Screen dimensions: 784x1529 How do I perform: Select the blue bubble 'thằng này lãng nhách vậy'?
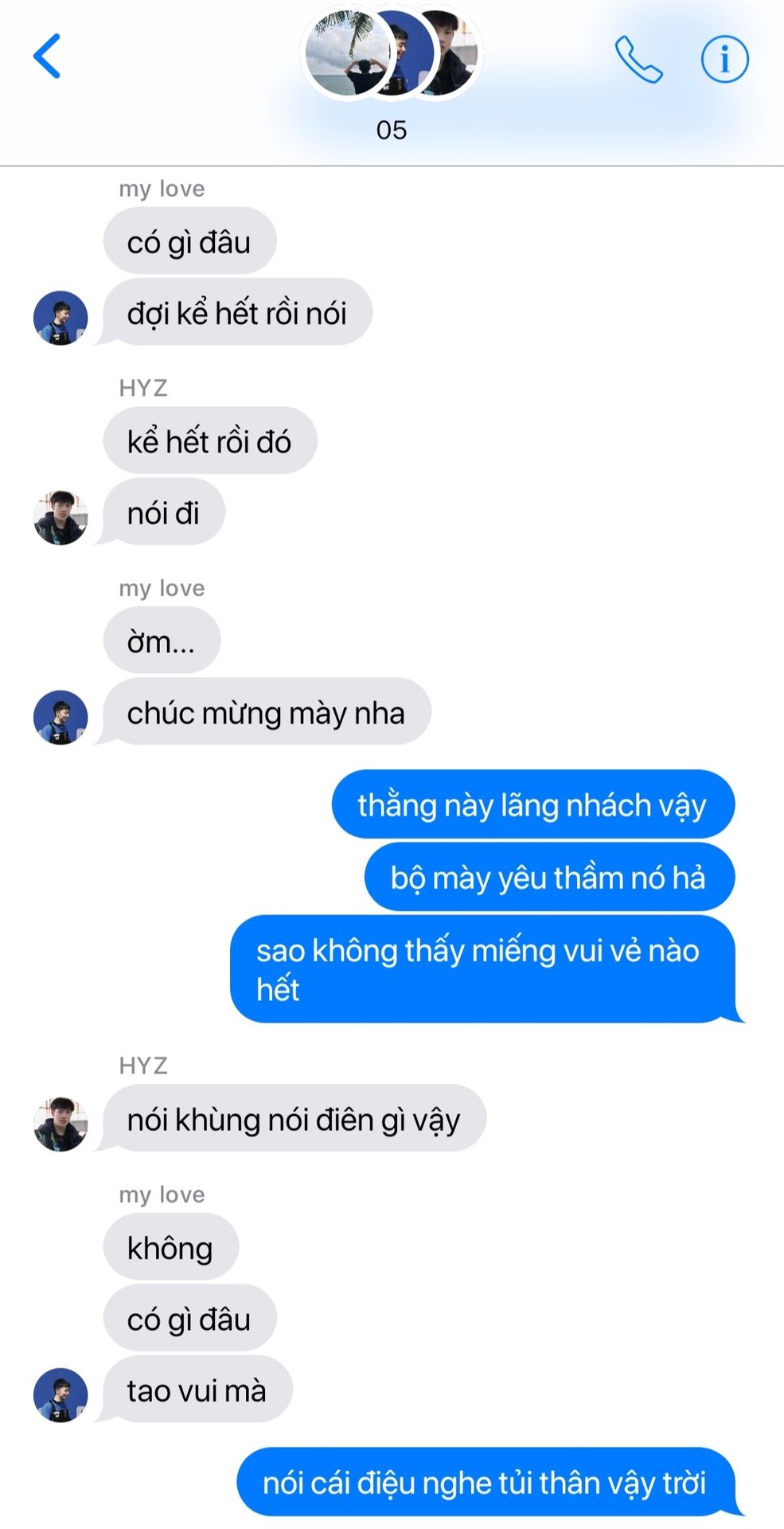[x=532, y=804]
